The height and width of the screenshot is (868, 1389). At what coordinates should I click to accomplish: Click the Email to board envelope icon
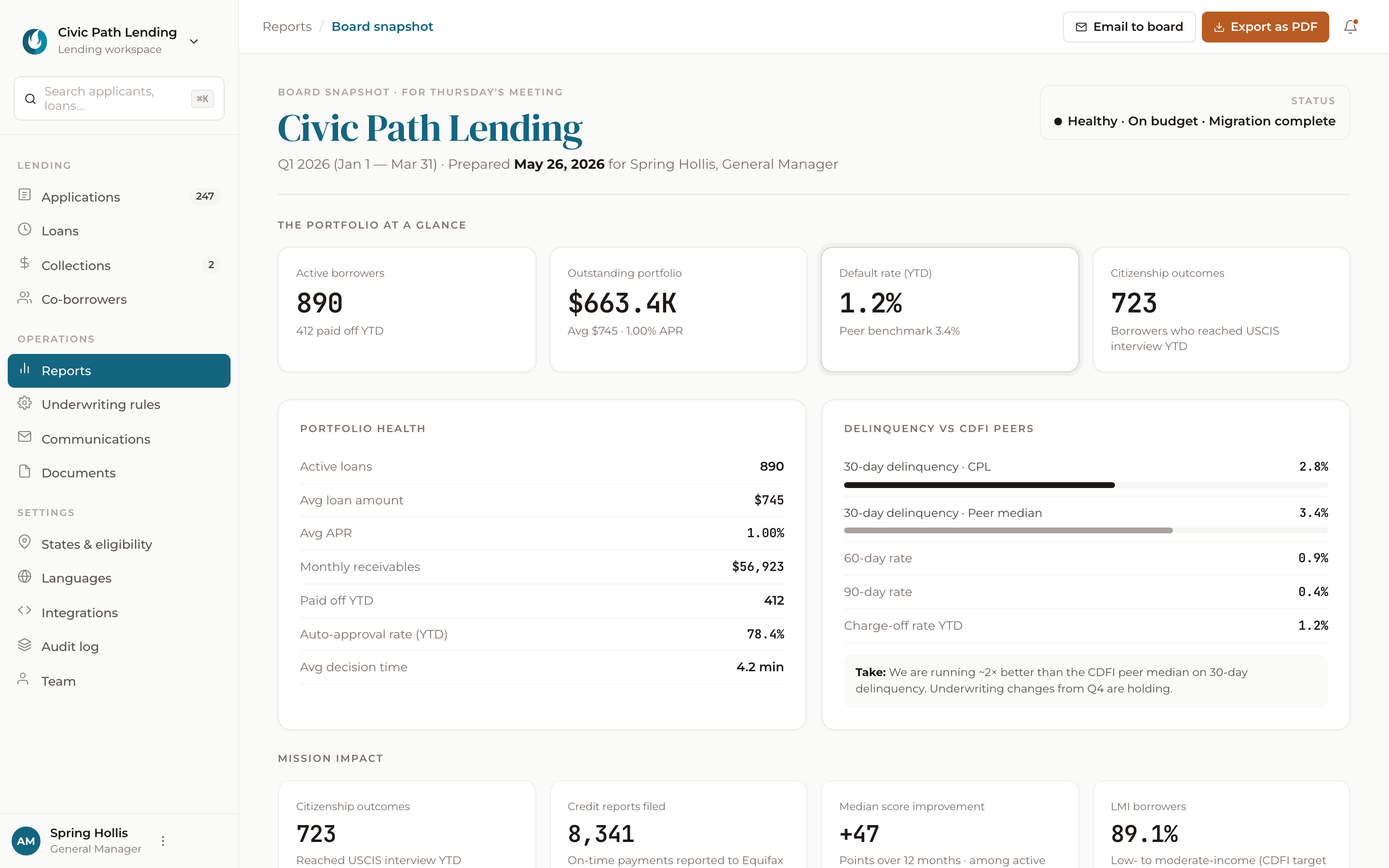(x=1081, y=27)
